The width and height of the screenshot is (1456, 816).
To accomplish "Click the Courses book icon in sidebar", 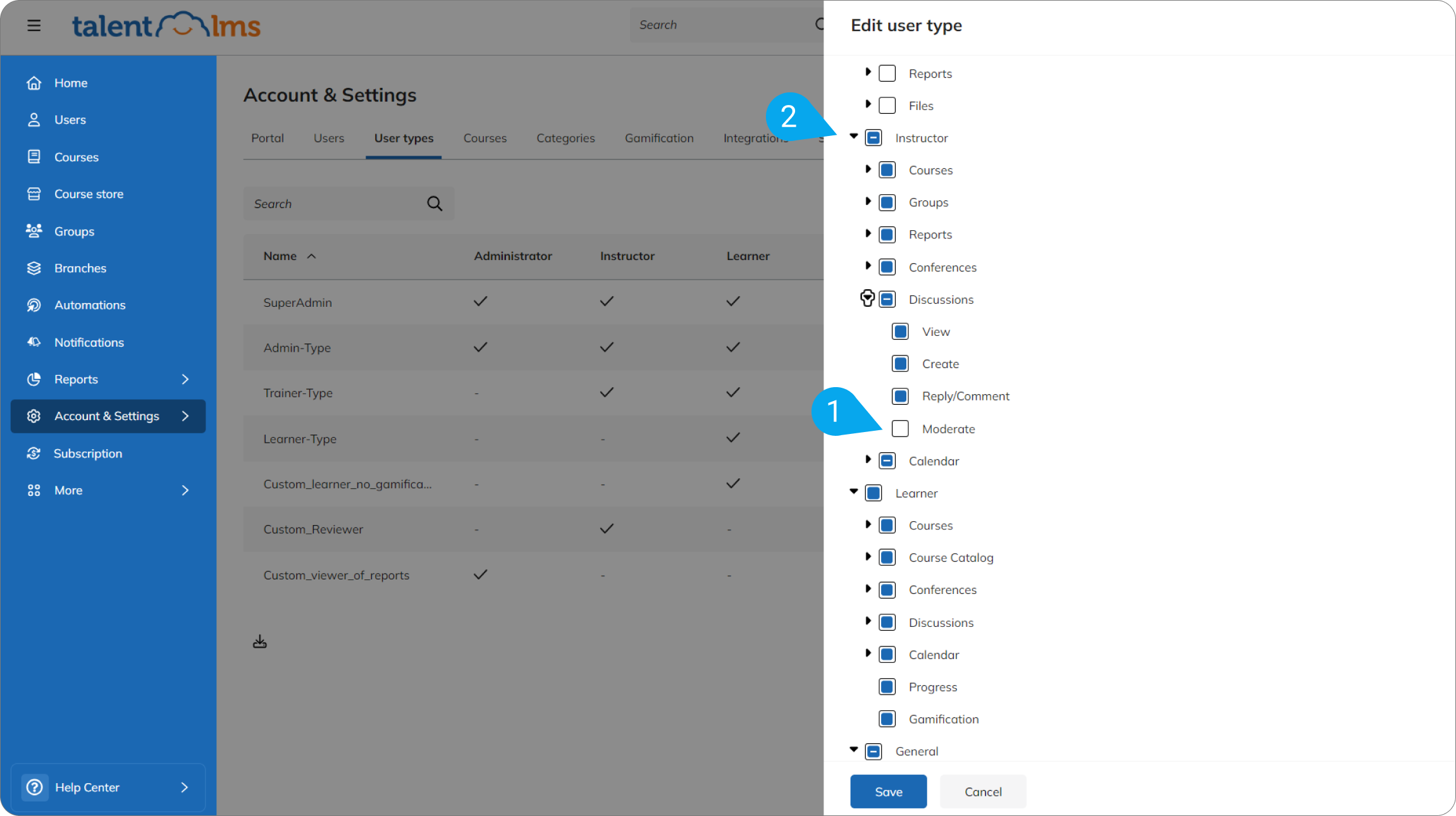I will coord(34,157).
